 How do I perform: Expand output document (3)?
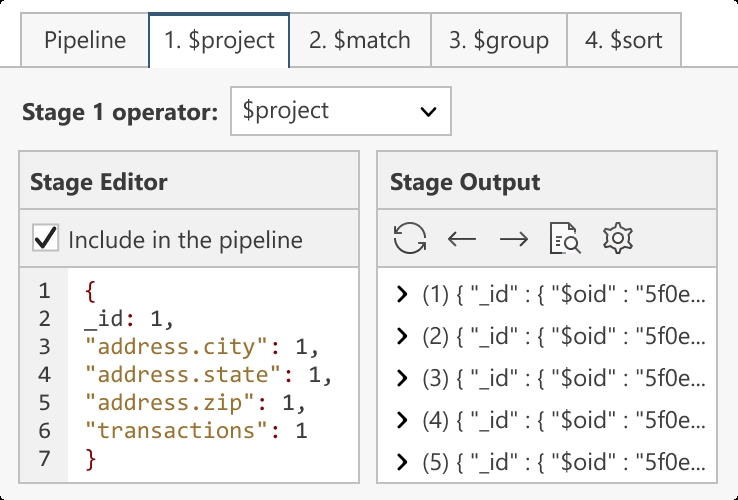click(x=401, y=378)
